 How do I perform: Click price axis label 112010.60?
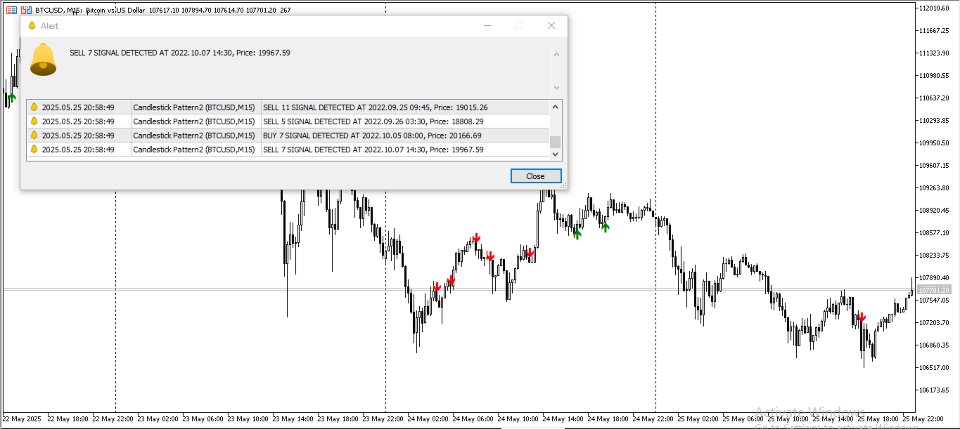pos(935,8)
